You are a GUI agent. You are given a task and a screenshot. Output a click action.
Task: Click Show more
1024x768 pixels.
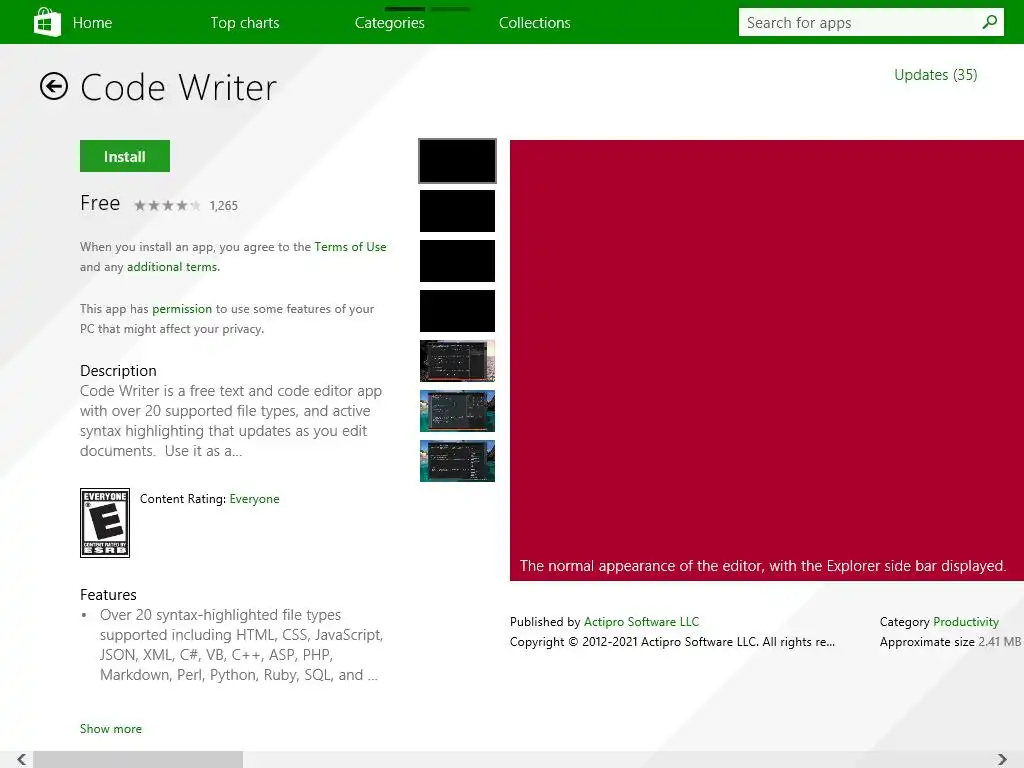click(110, 729)
